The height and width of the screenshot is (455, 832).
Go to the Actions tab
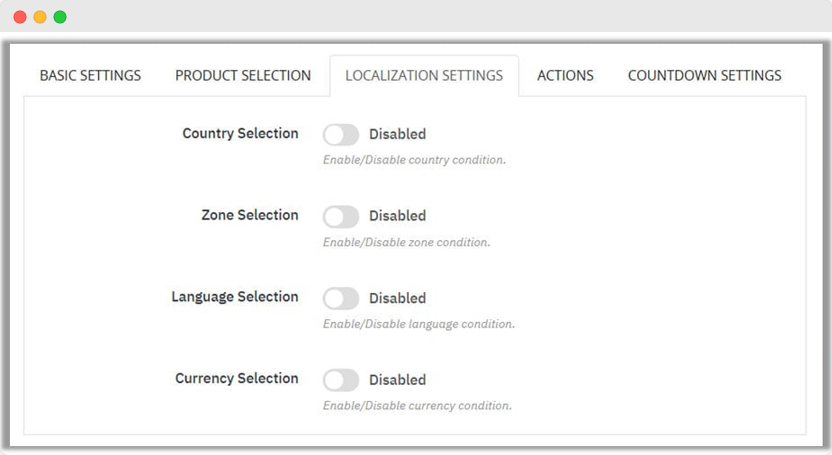coord(565,76)
